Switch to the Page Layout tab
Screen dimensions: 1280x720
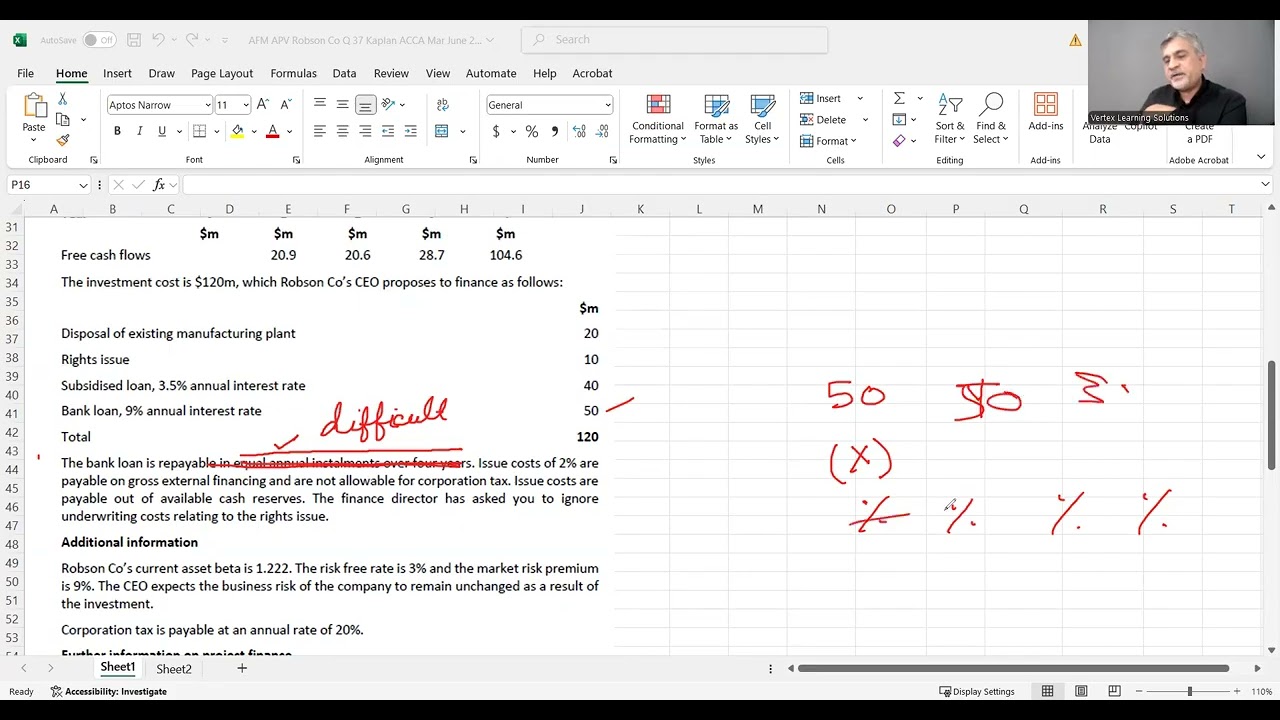click(222, 73)
